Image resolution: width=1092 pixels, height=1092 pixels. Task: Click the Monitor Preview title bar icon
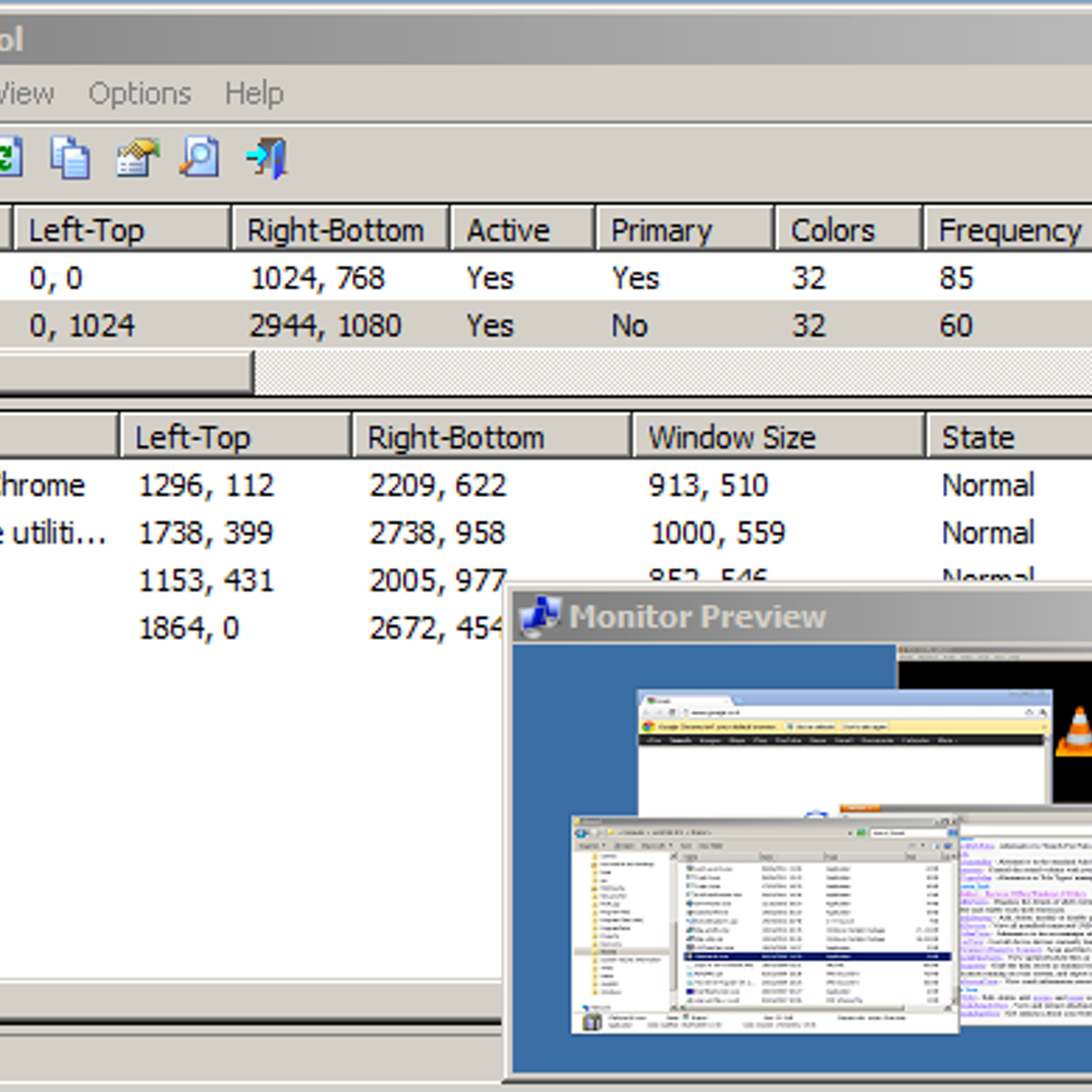(x=540, y=616)
